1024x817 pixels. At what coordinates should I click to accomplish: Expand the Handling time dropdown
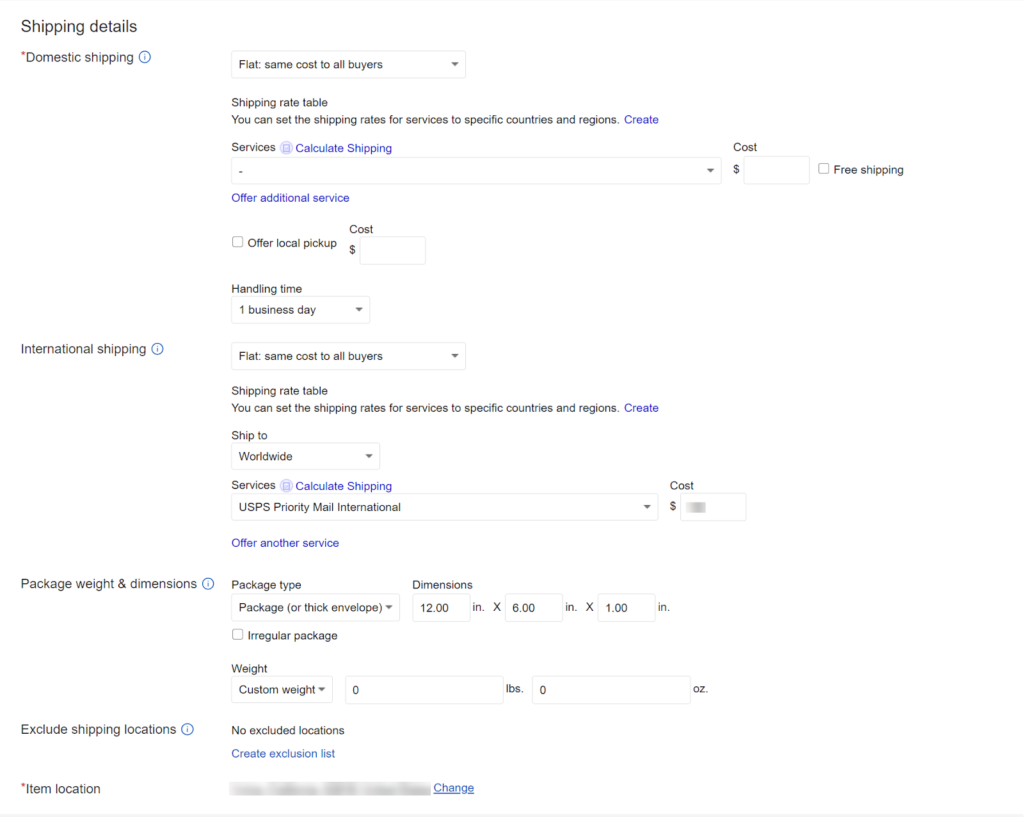pyautogui.click(x=300, y=310)
